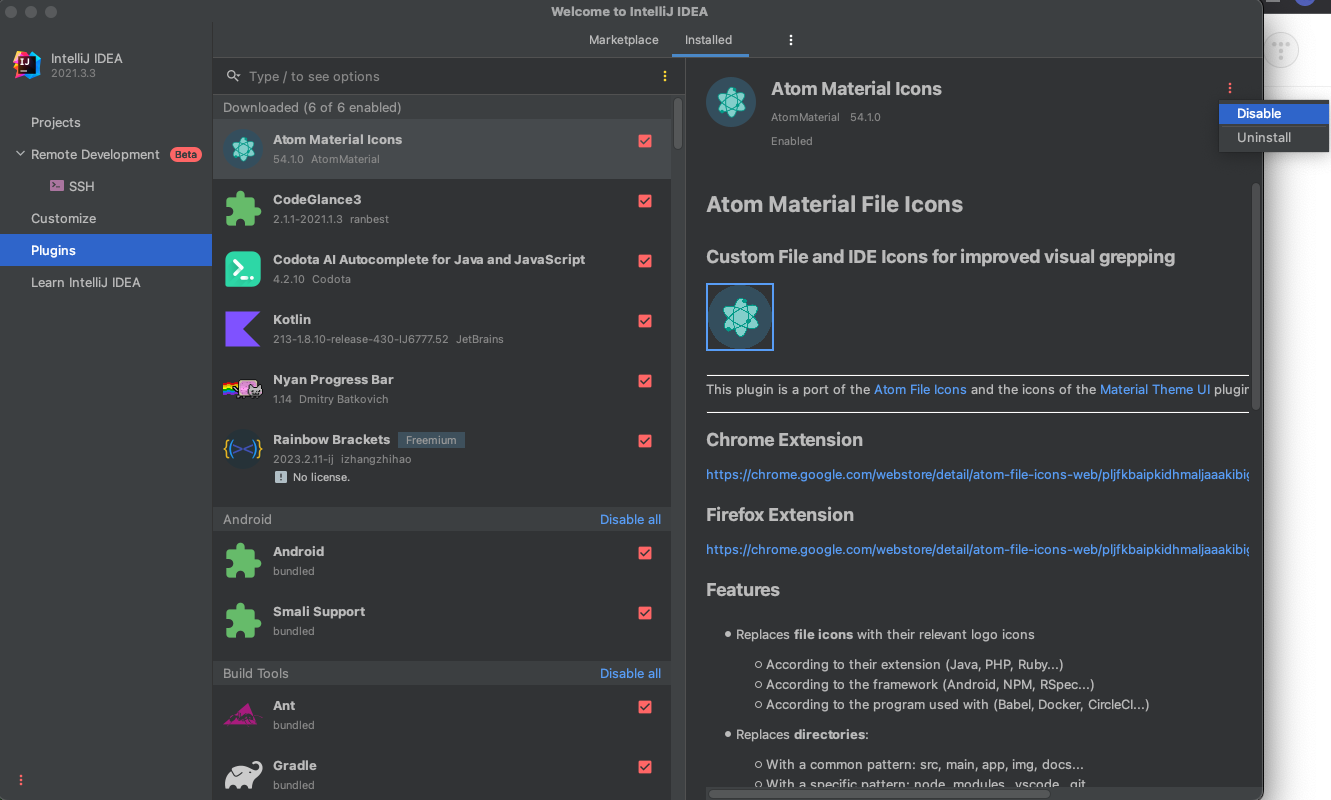
Task: Toggle the Nyan Progress Bar checkbox
Action: click(645, 381)
